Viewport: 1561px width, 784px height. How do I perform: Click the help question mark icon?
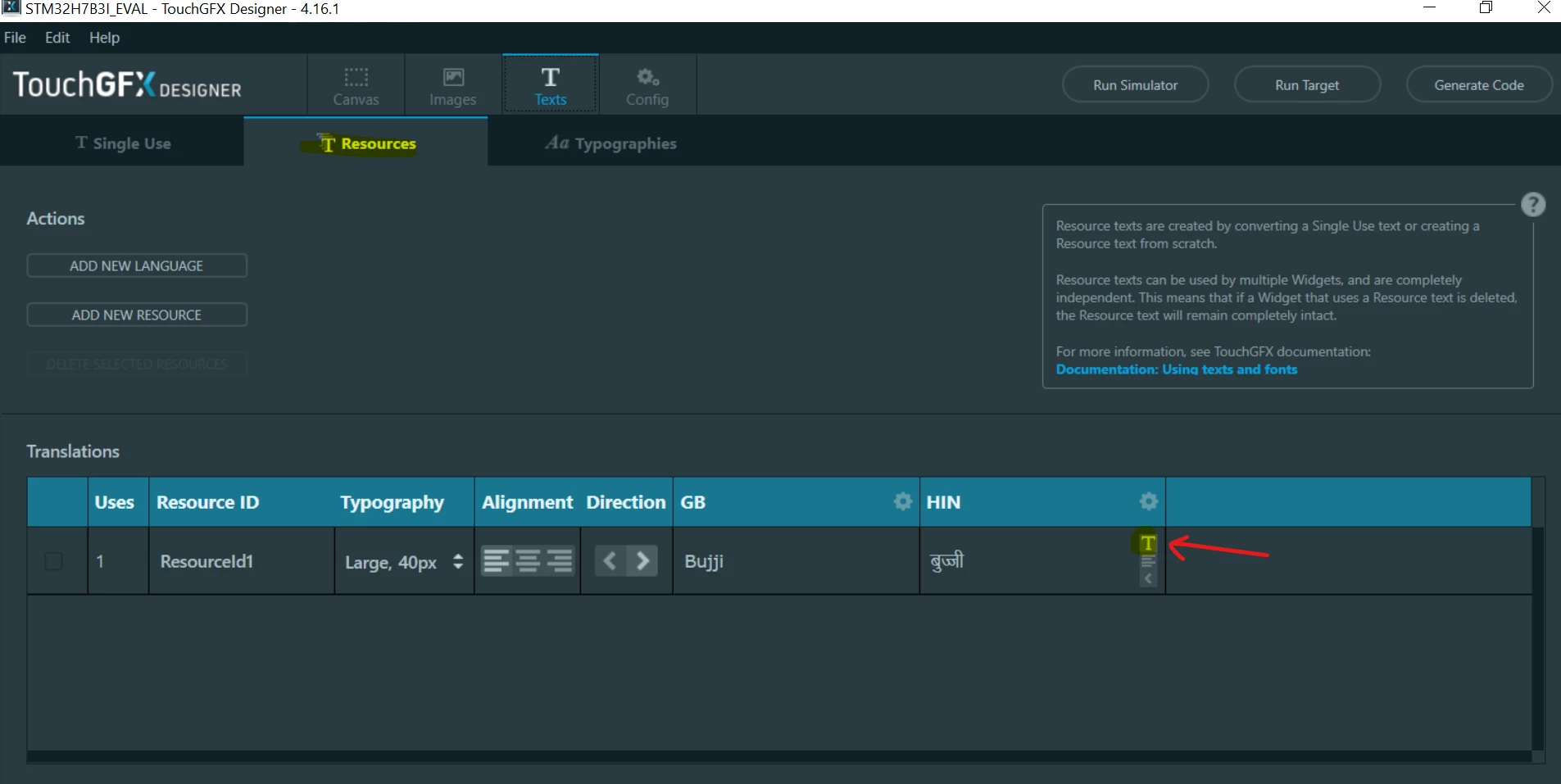point(1533,204)
